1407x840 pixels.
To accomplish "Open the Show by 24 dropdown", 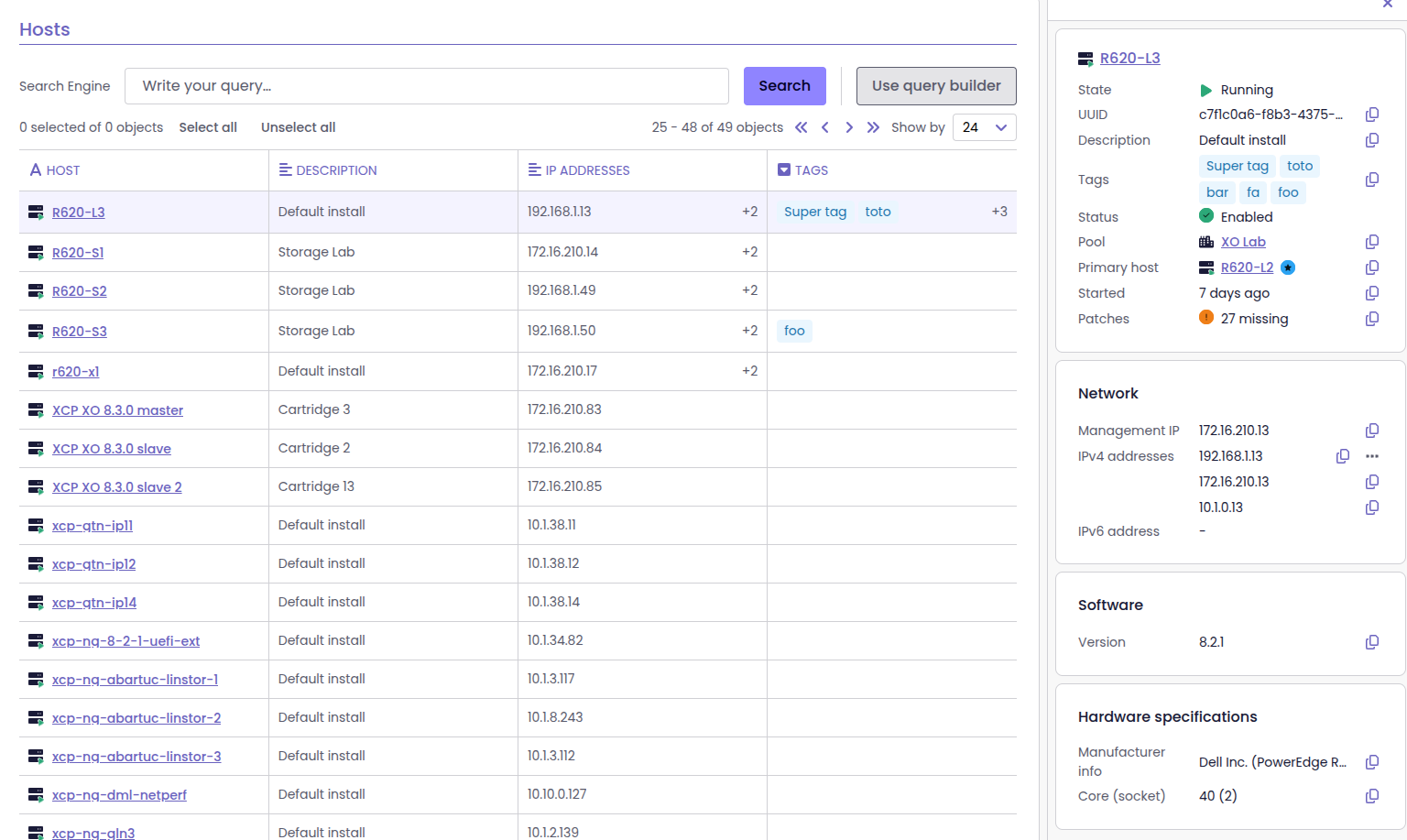I will (x=984, y=127).
